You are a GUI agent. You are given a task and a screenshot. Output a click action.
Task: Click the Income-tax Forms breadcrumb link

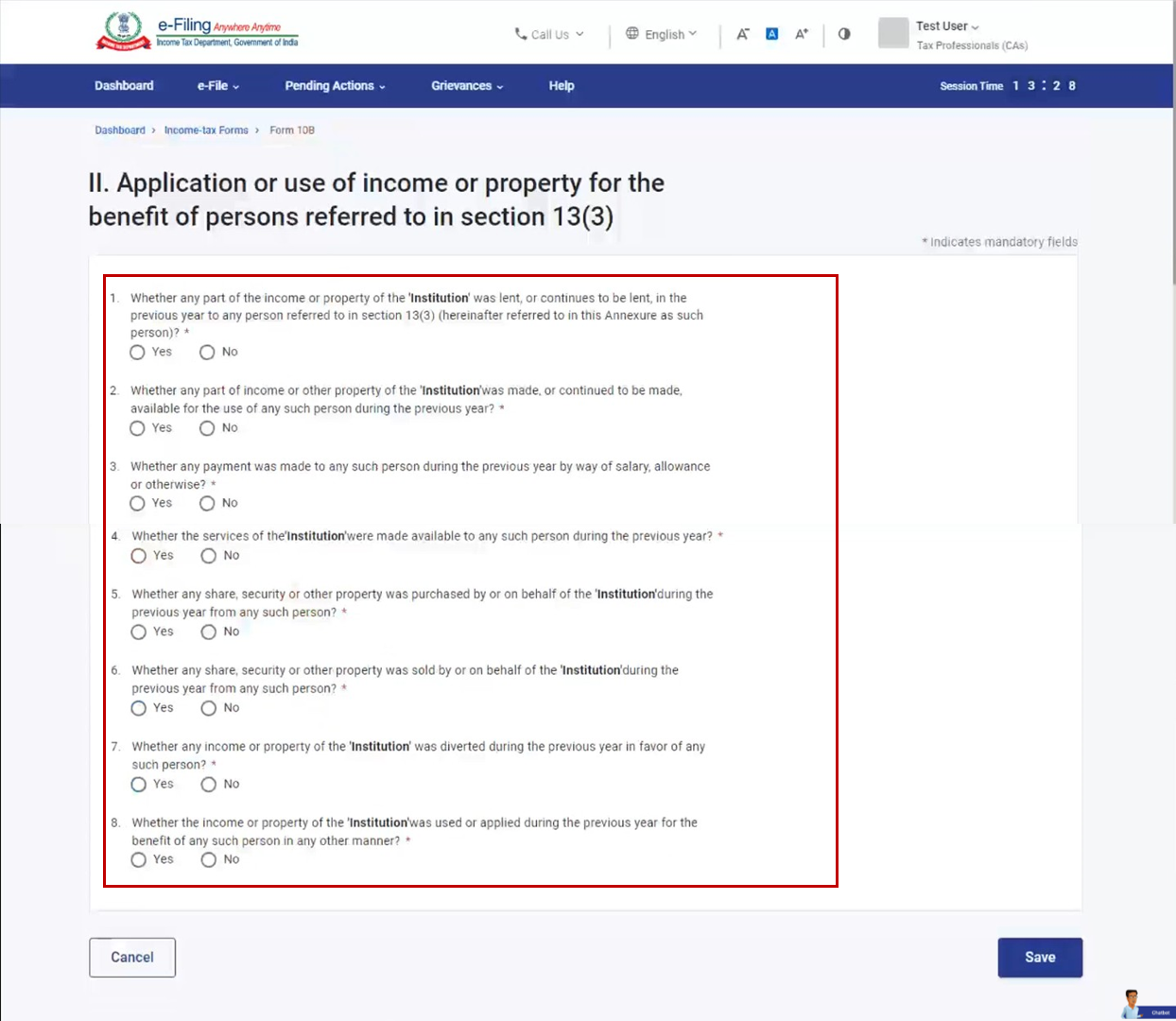[x=206, y=130]
